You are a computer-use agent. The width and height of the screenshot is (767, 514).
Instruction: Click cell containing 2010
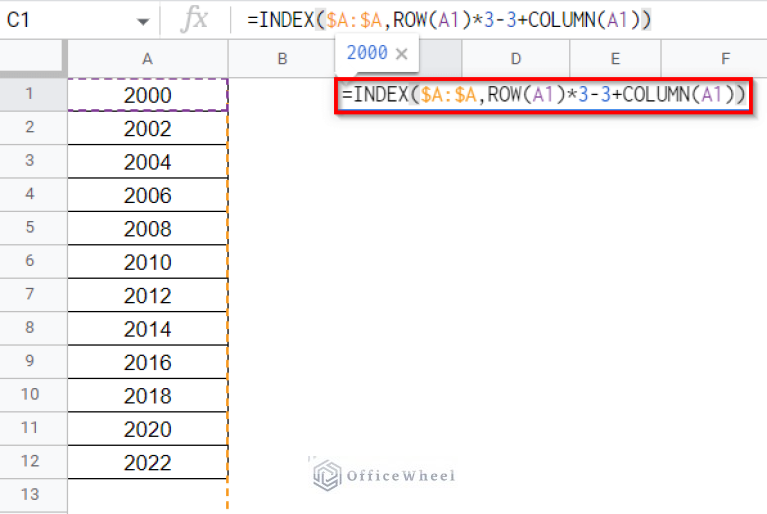point(147,262)
